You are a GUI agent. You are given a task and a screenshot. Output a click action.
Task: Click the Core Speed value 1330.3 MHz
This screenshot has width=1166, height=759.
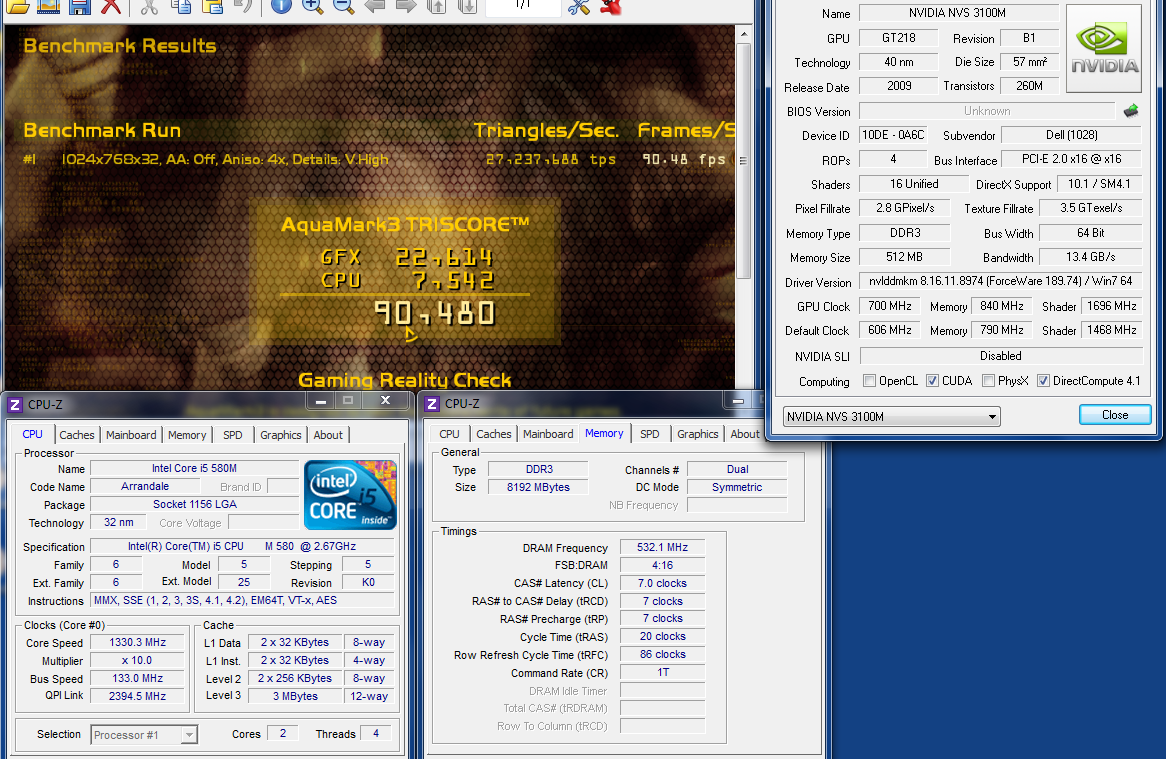tap(138, 642)
